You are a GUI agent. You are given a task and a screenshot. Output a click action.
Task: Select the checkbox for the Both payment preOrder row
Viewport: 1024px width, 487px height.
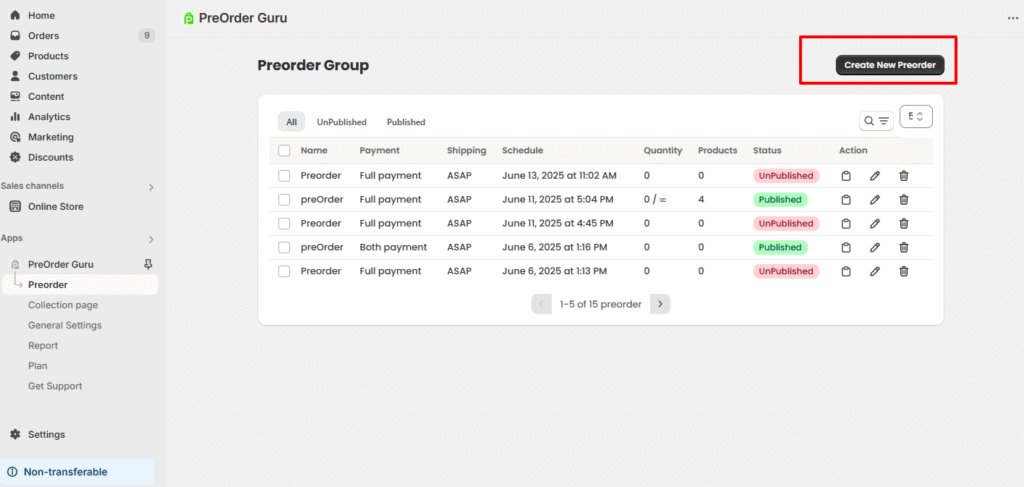pyautogui.click(x=284, y=247)
